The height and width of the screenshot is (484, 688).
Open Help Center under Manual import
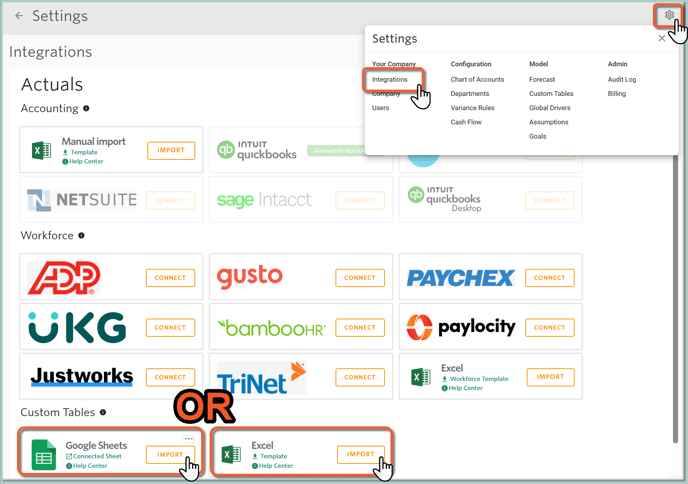[83, 161]
